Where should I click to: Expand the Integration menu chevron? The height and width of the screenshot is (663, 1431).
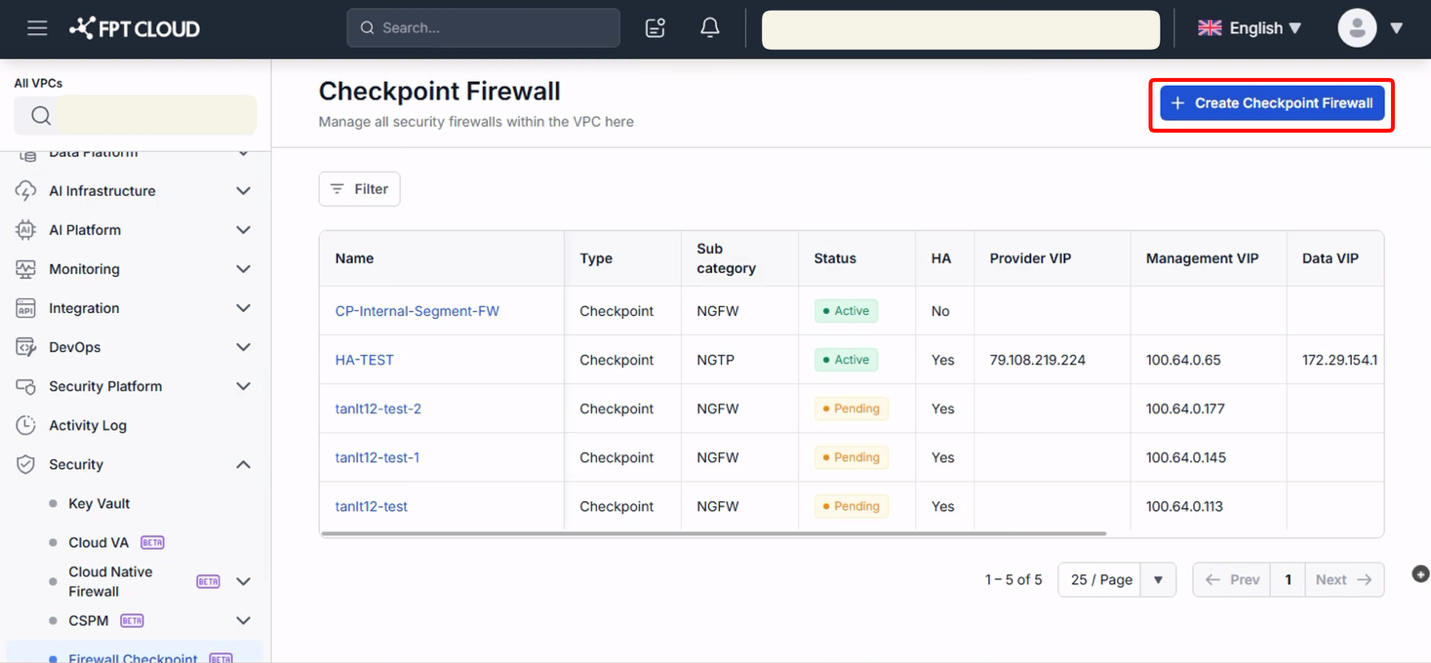[x=243, y=308]
